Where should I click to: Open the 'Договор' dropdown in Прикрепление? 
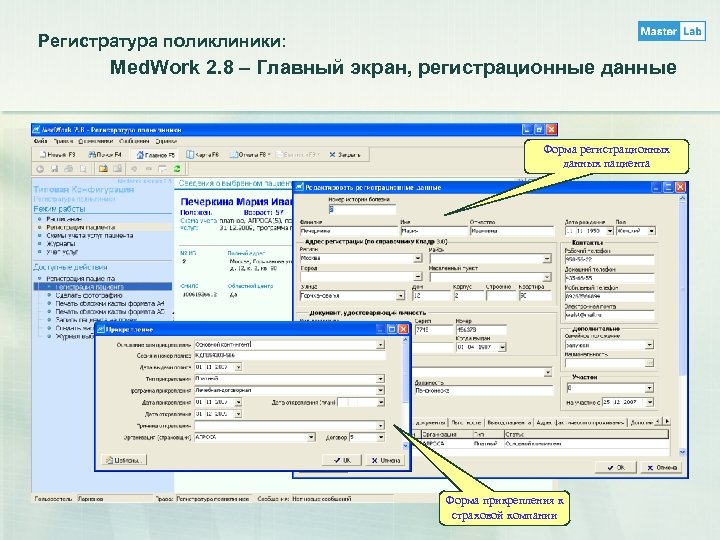[381, 437]
